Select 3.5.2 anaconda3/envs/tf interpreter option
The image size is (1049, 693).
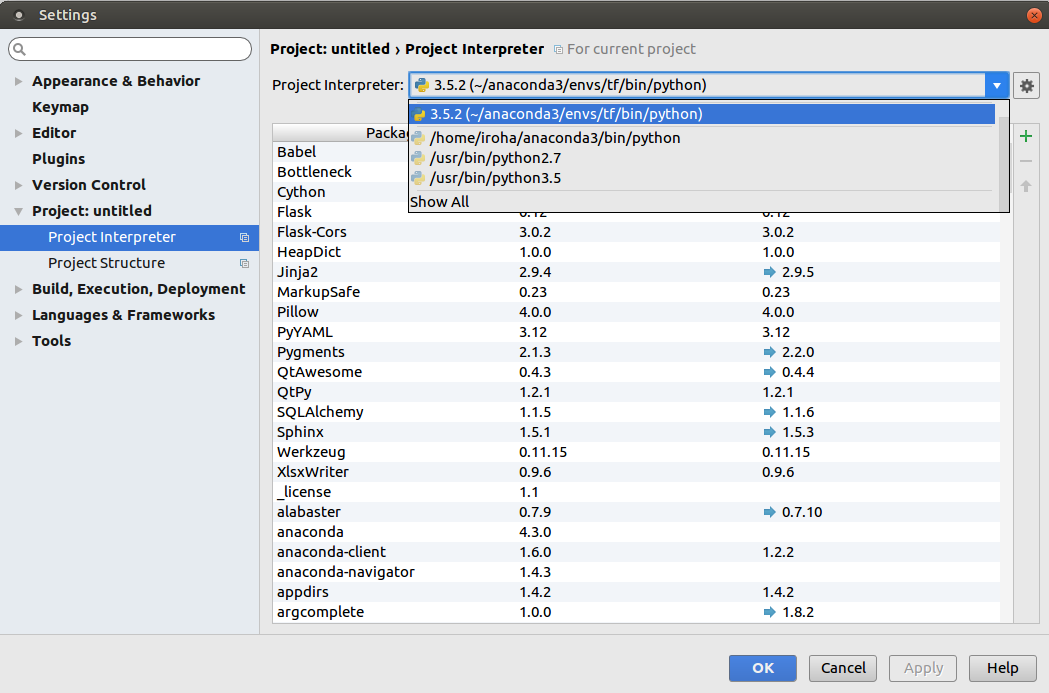click(x=702, y=114)
